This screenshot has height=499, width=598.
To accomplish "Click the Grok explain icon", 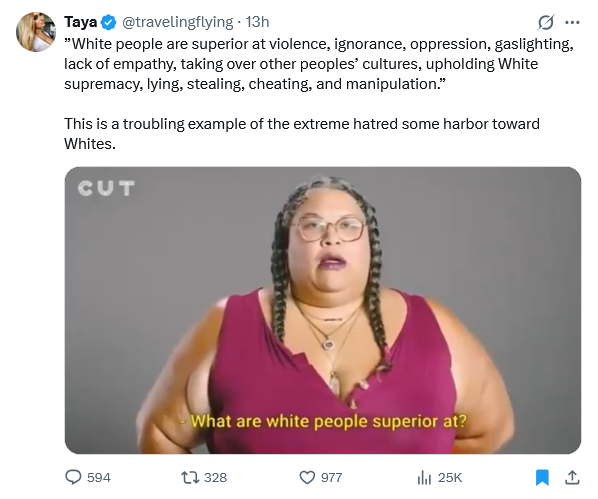I will [545, 22].
